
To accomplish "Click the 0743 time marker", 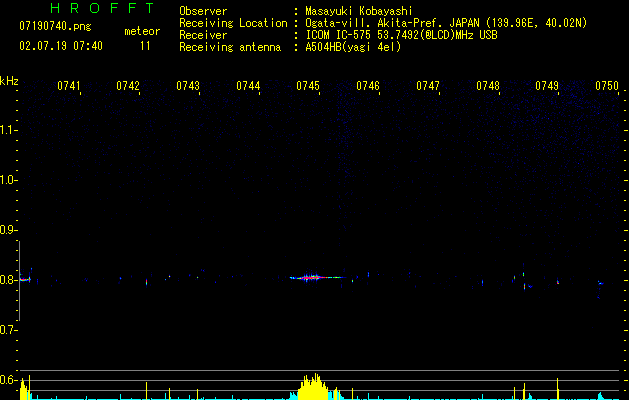I will tap(188, 86).
